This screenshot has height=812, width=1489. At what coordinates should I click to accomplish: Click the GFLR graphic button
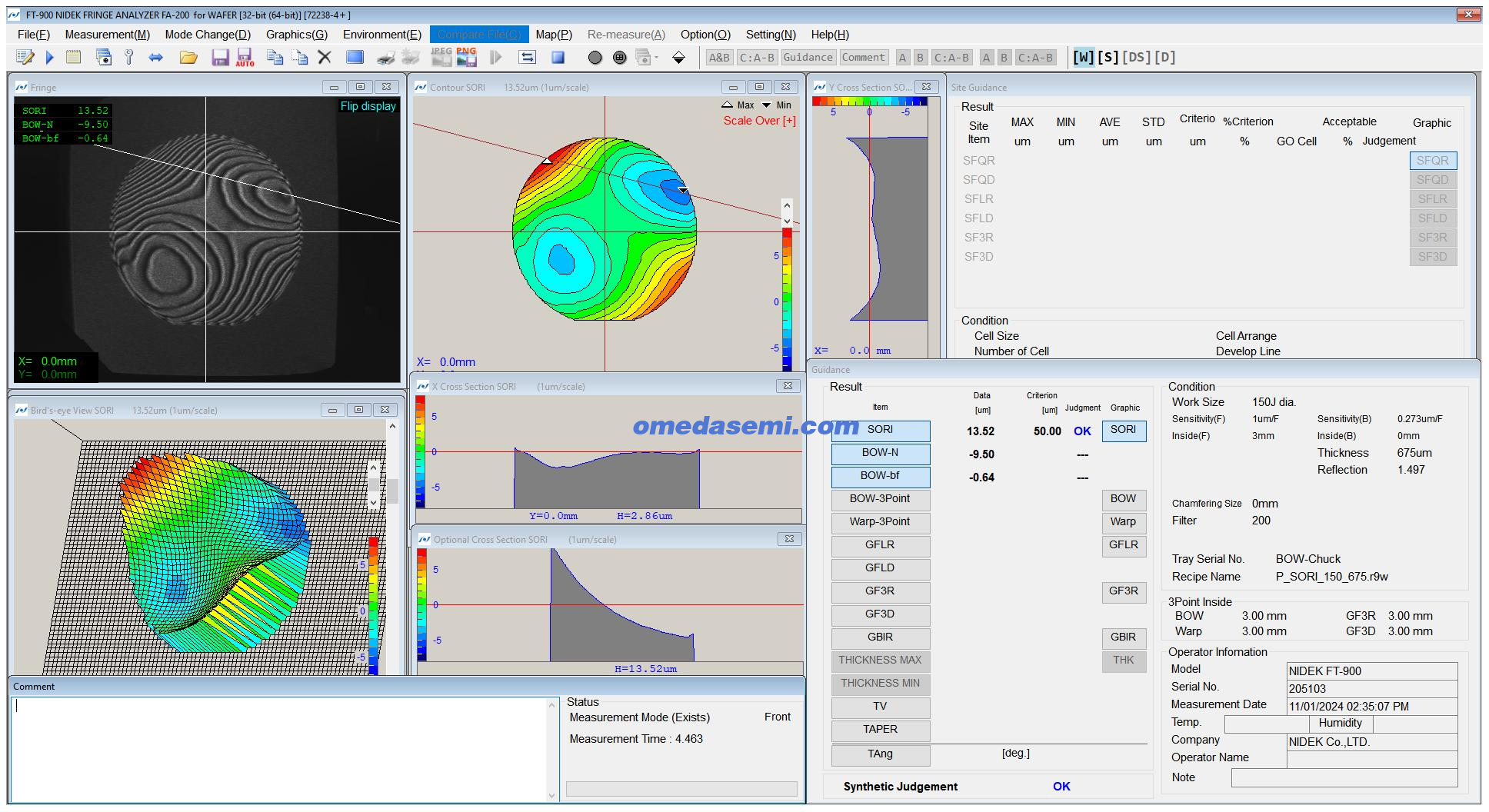[1123, 545]
